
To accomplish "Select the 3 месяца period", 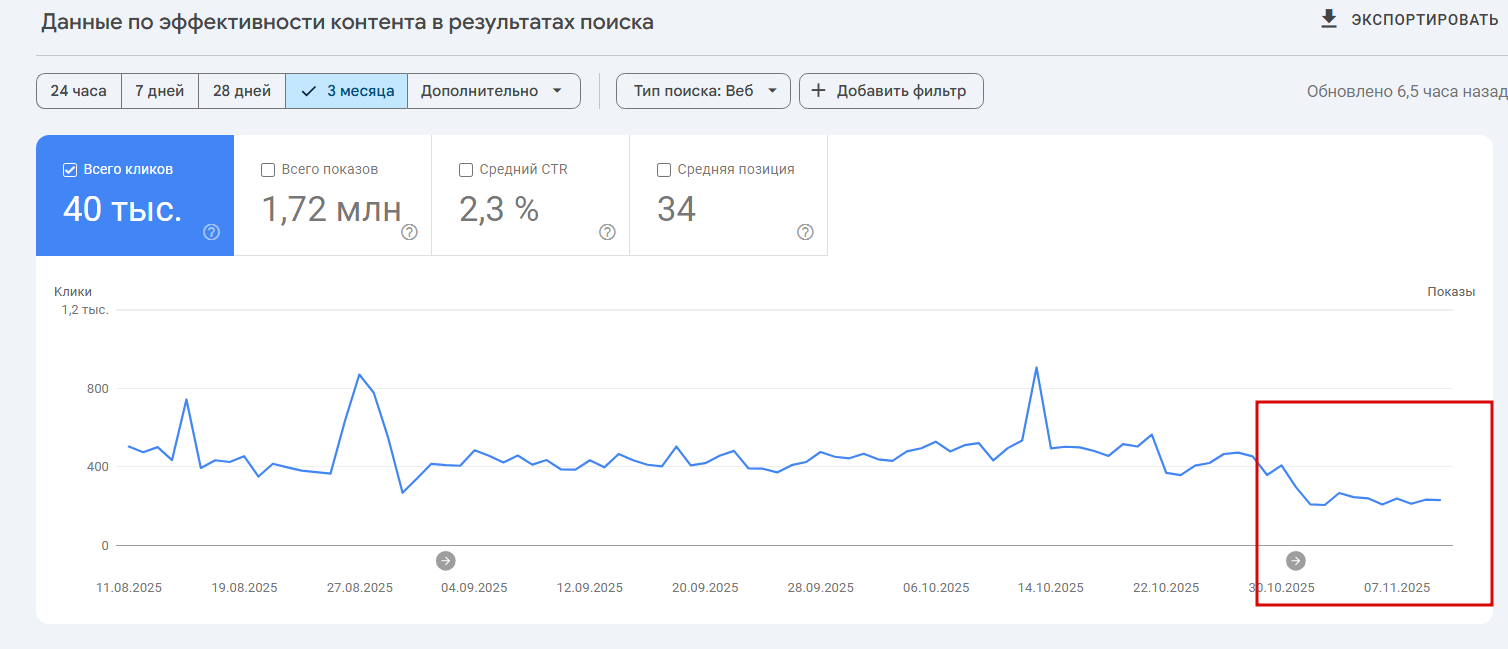I will pos(347,91).
